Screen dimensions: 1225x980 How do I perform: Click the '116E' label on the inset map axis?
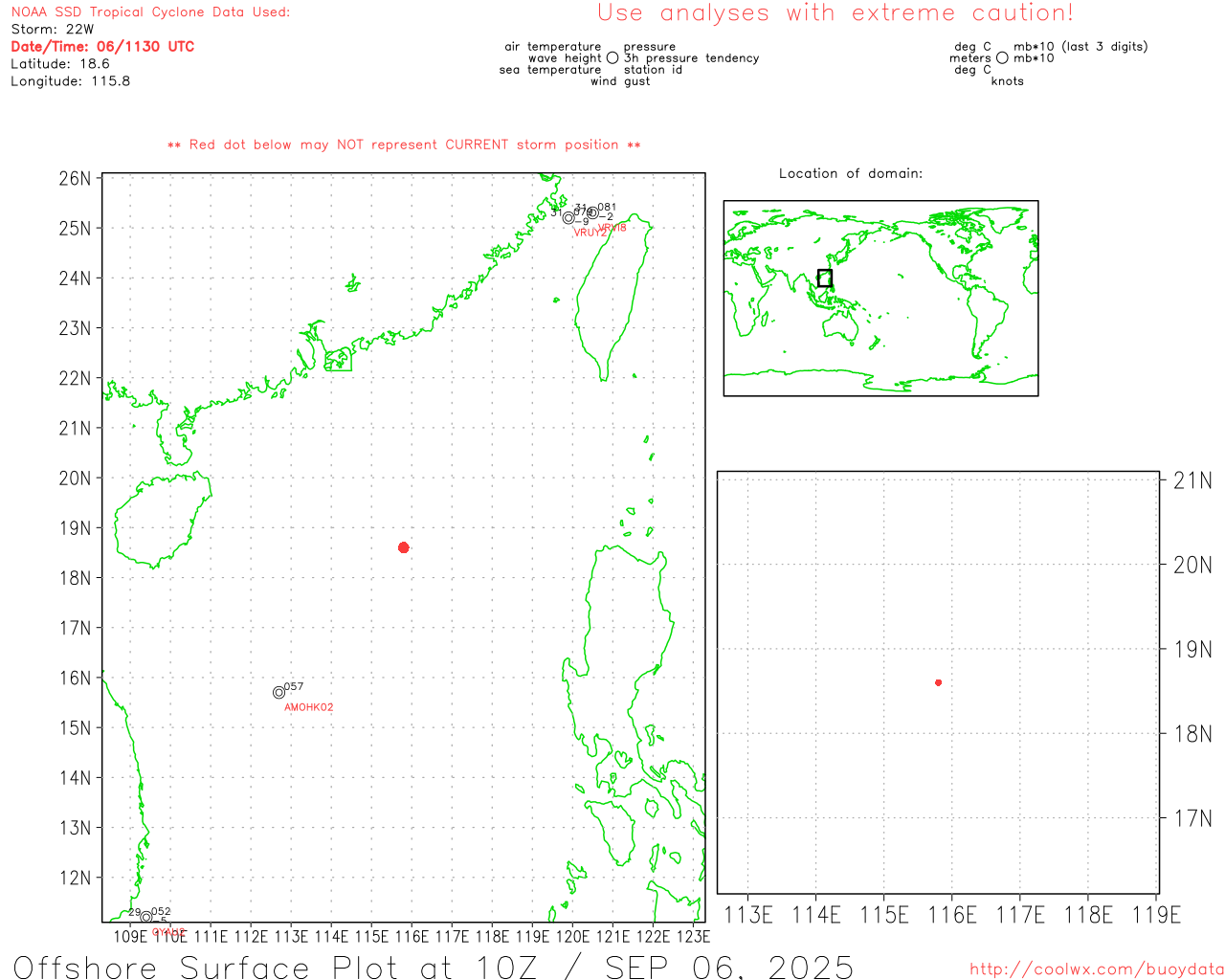(x=952, y=915)
